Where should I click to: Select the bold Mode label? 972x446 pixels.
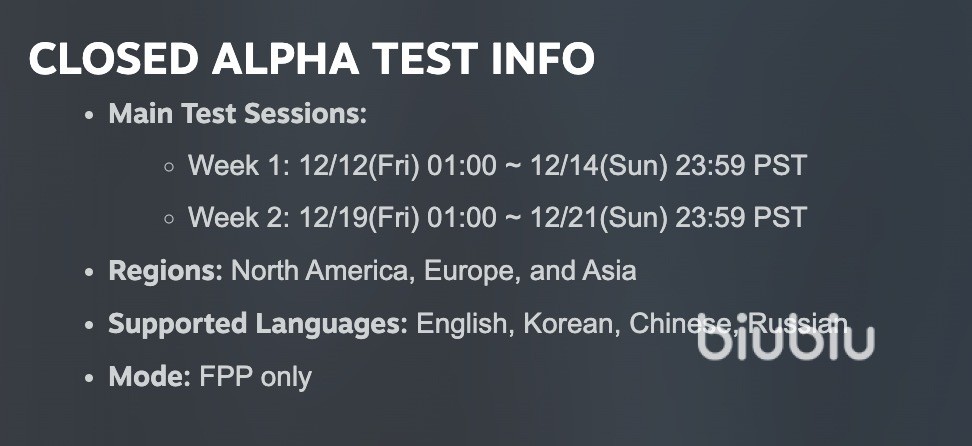(150, 377)
